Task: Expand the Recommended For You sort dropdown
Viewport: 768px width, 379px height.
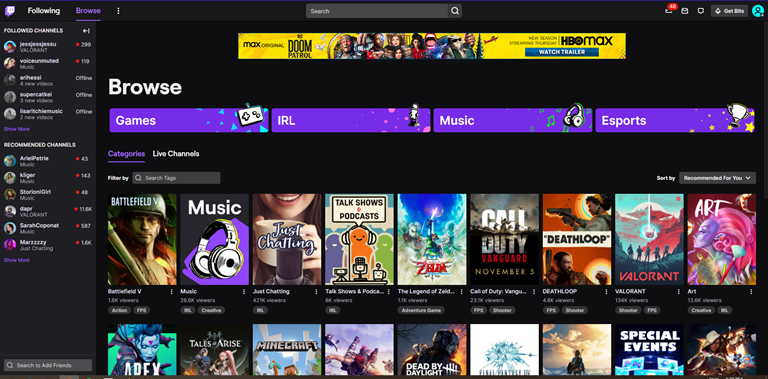Action: [x=717, y=178]
